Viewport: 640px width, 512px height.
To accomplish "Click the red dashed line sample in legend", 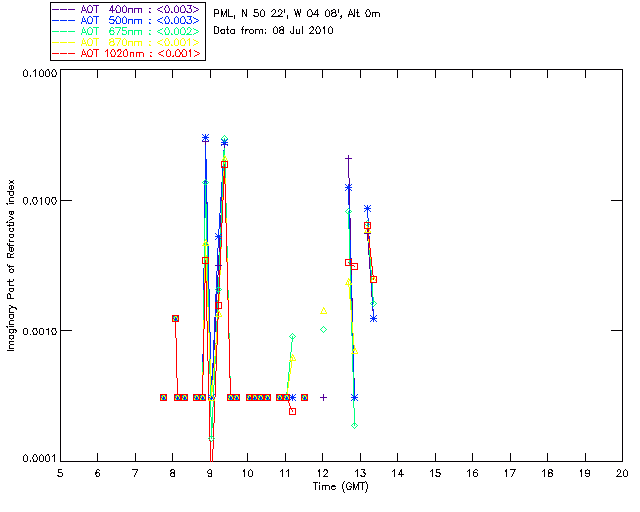I will (64, 53).
